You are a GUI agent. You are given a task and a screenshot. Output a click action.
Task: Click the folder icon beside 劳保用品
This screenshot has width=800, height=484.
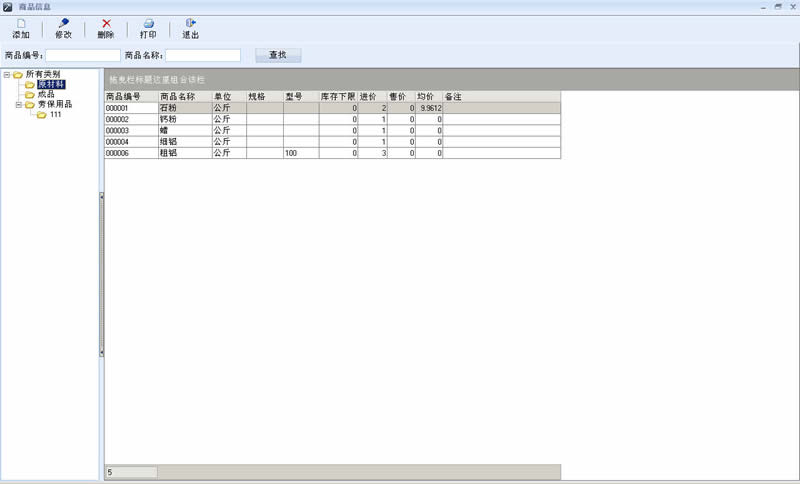click(x=30, y=105)
